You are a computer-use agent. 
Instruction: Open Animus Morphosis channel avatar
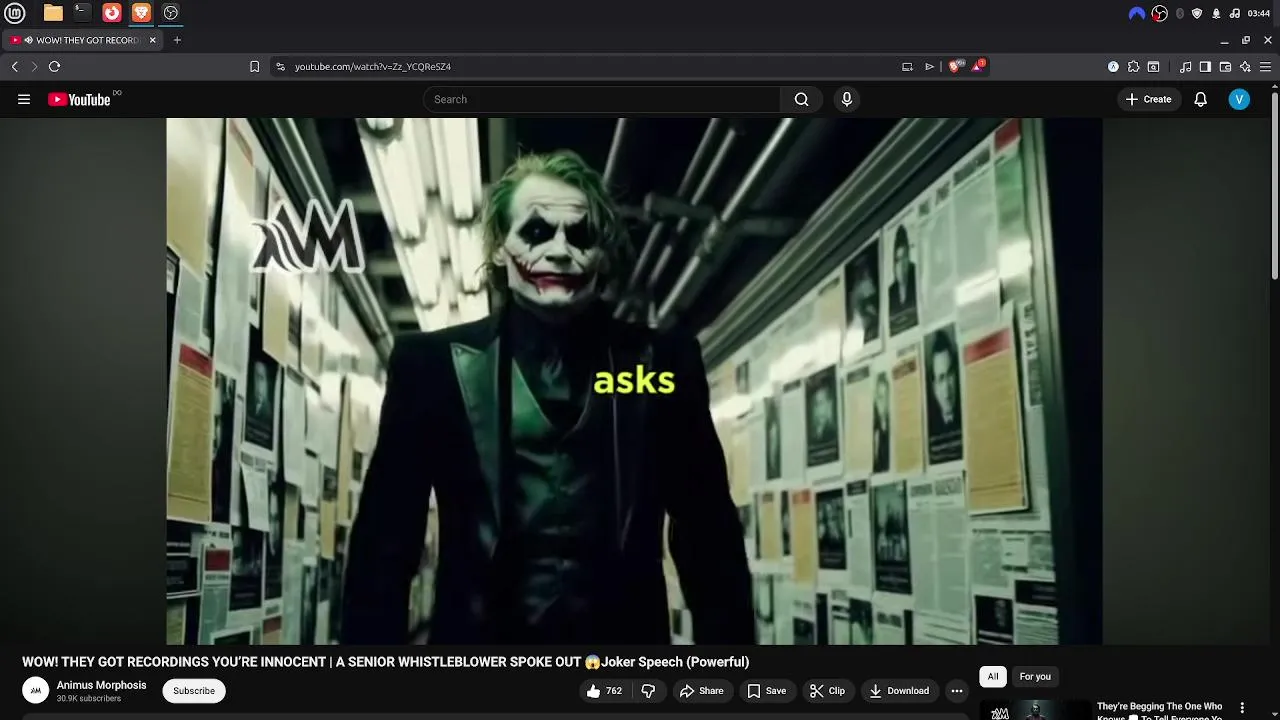pyautogui.click(x=36, y=690)
